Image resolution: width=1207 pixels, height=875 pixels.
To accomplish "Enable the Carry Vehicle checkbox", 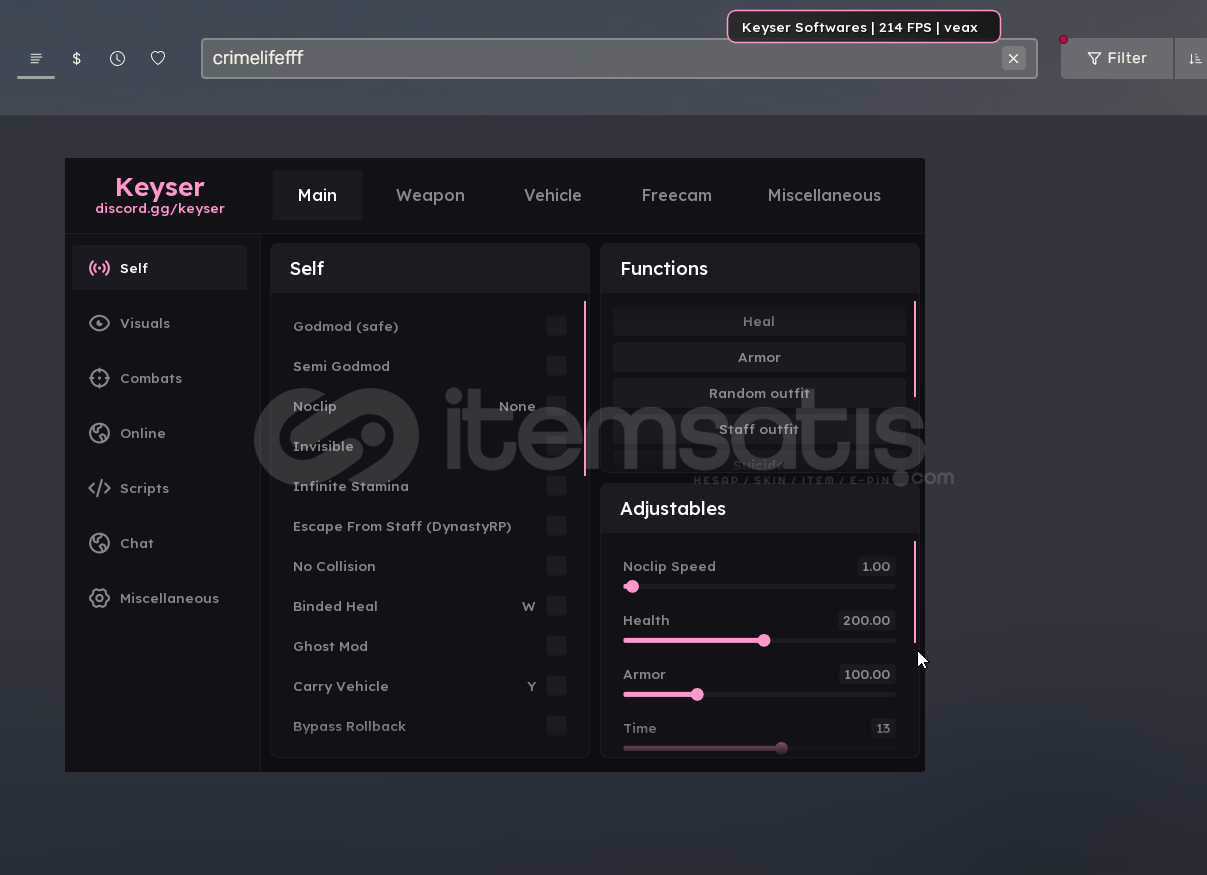I will [556, 686].
